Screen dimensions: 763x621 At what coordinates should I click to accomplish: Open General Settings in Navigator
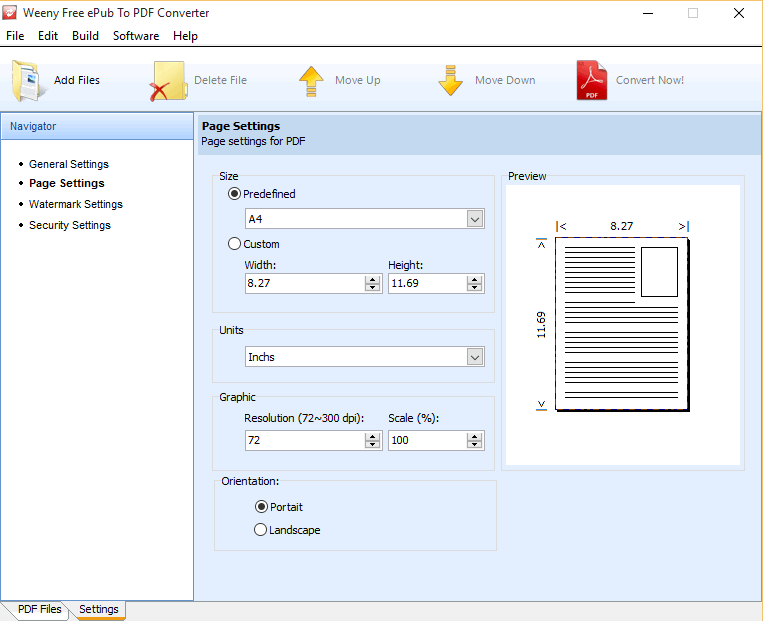69,164
